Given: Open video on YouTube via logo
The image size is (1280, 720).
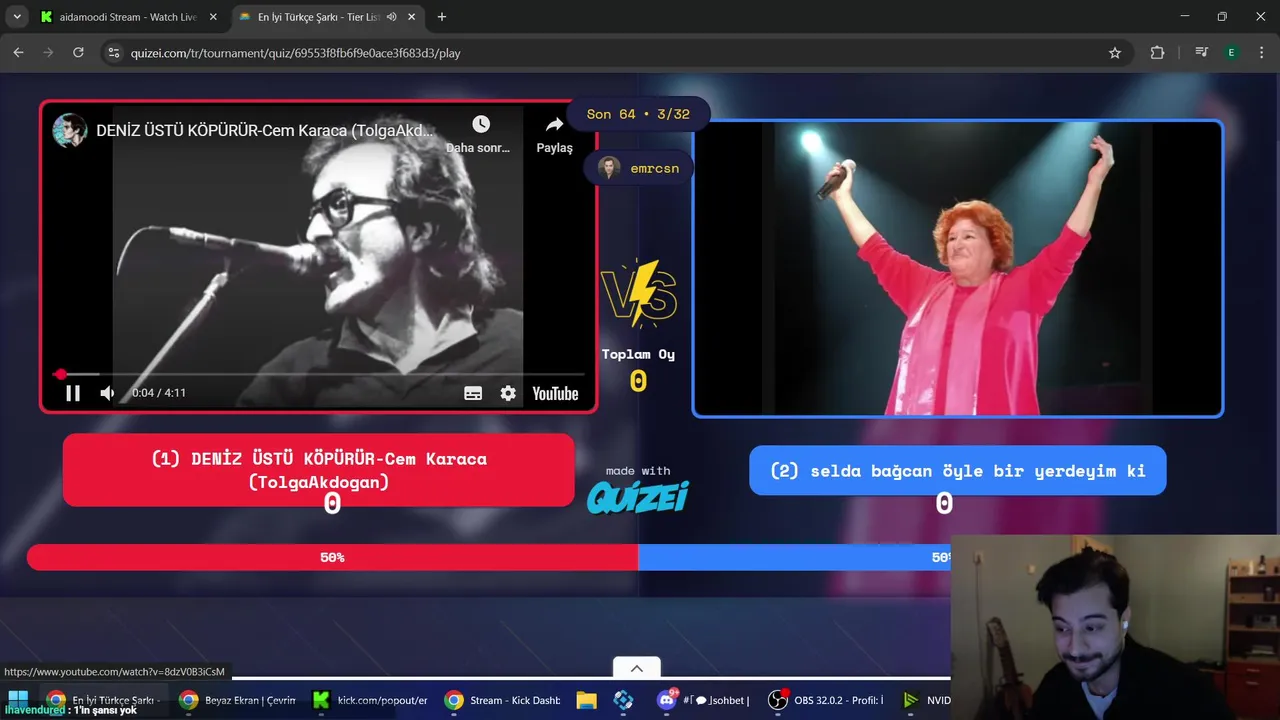Looking at the screenshot, I should [x=555, y=393].
